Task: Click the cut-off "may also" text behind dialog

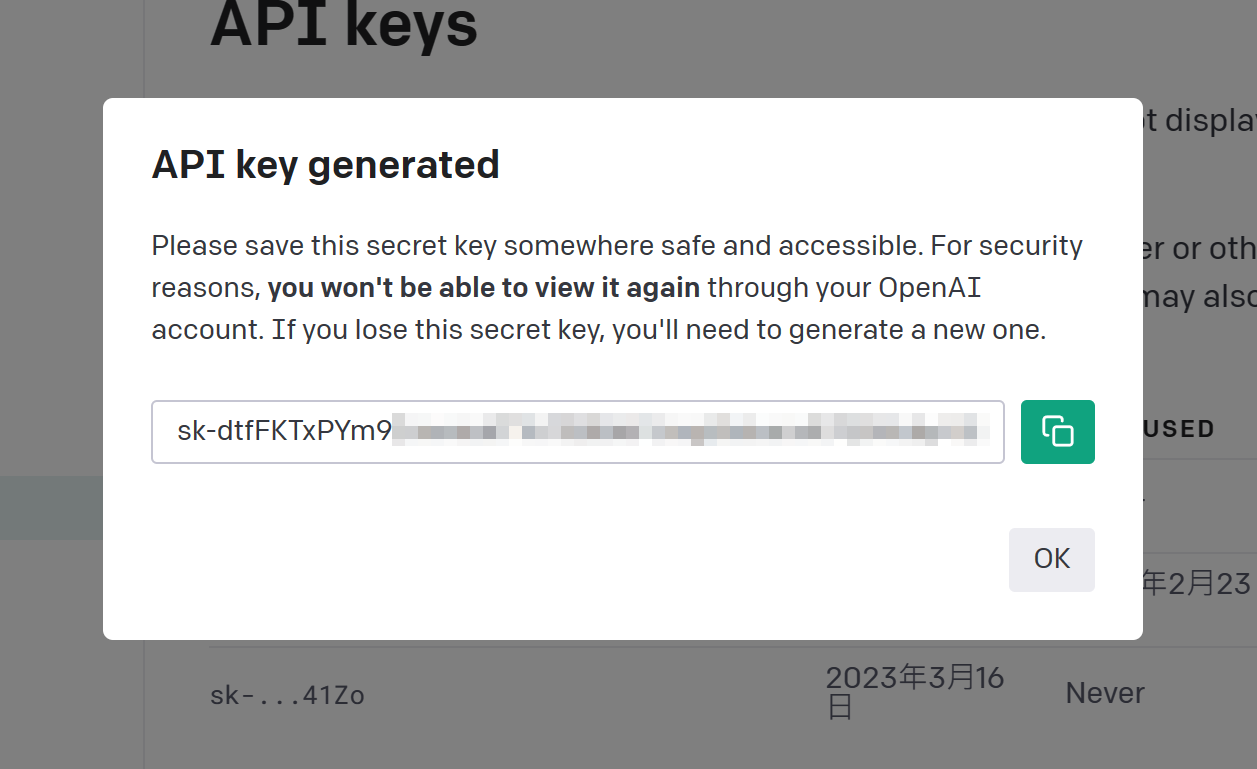Action: pos(1200,296)
